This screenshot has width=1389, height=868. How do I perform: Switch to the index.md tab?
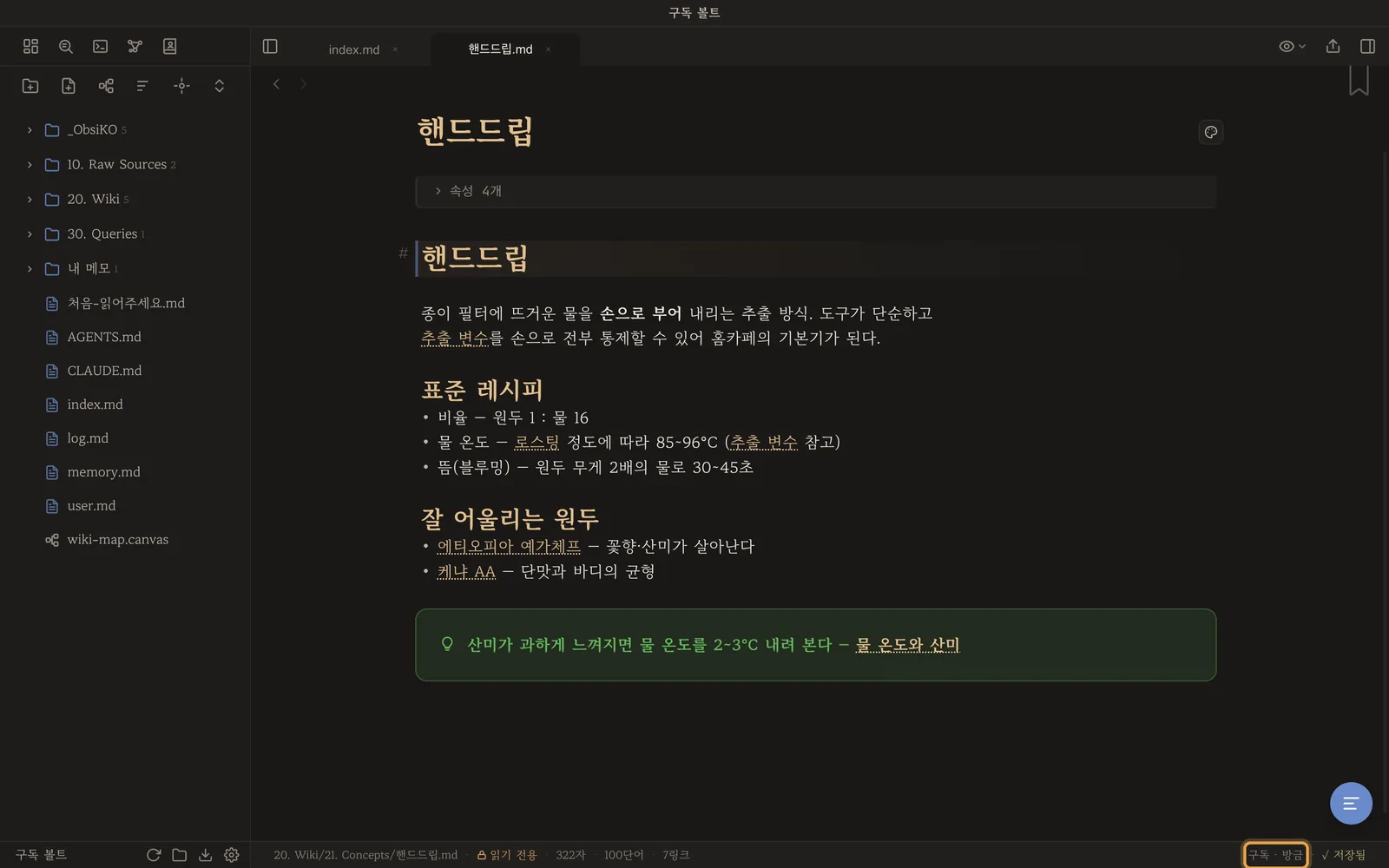353,49
